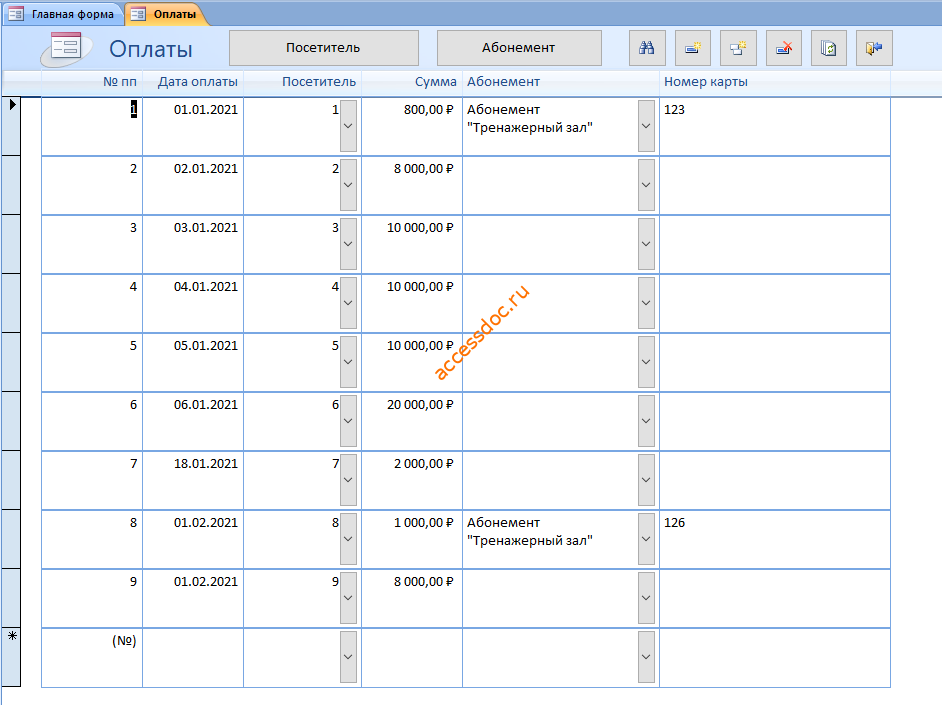Click the amount field 800,00 ₽
Viewport: 942px width, 705px height.
tap(412, 126)
